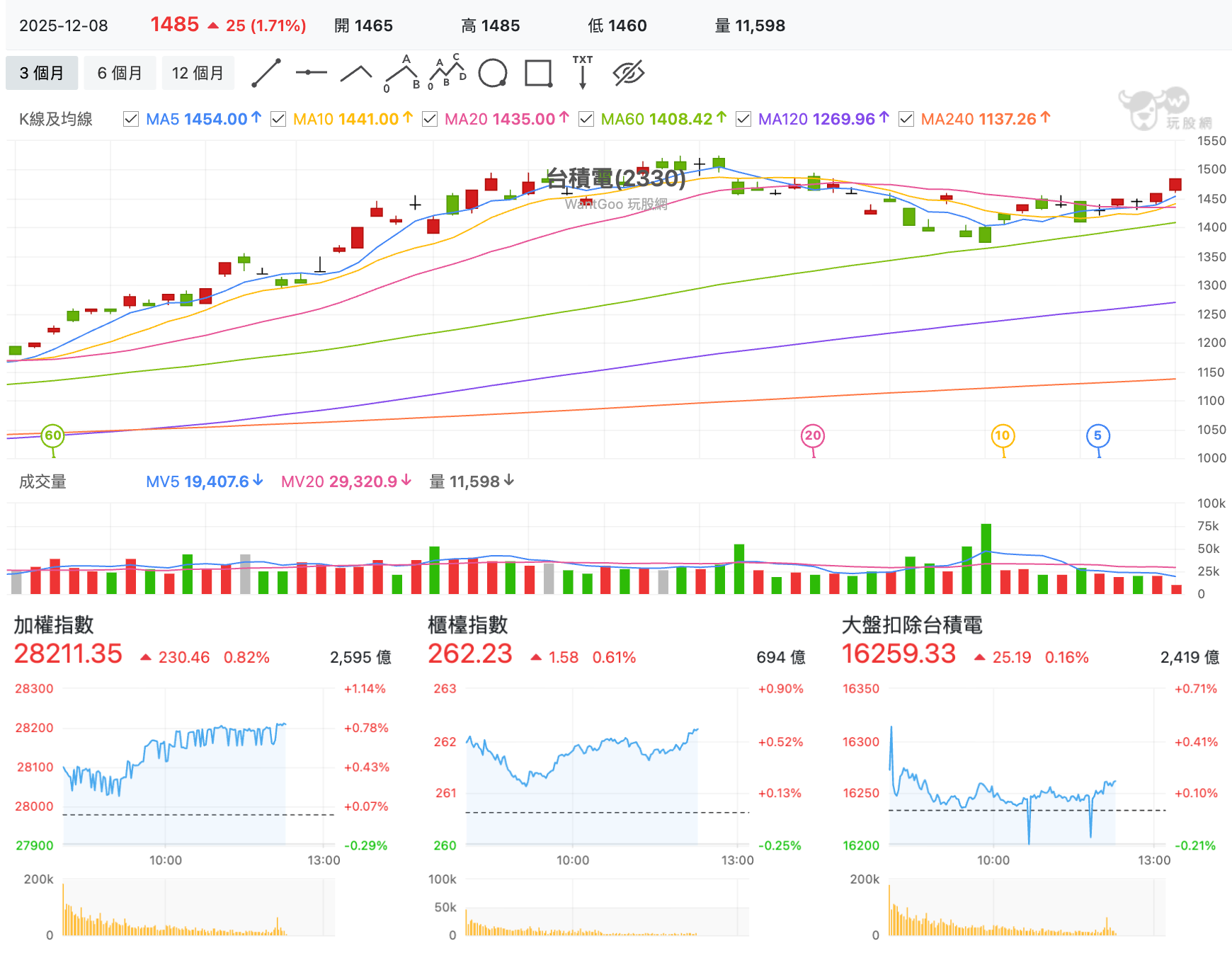Screen dimensions: 1232x953
Task: Uncheck the MA5 moving average checkbox
Action: (131, 119)
